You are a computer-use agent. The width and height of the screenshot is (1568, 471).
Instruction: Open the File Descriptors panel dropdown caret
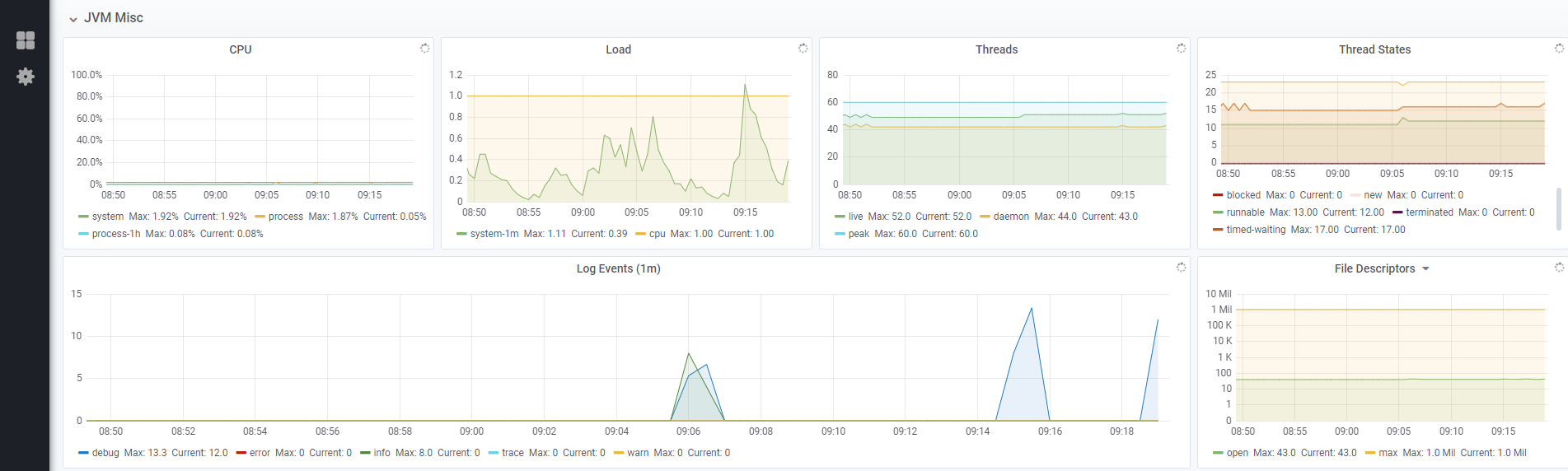point(1426,269)
